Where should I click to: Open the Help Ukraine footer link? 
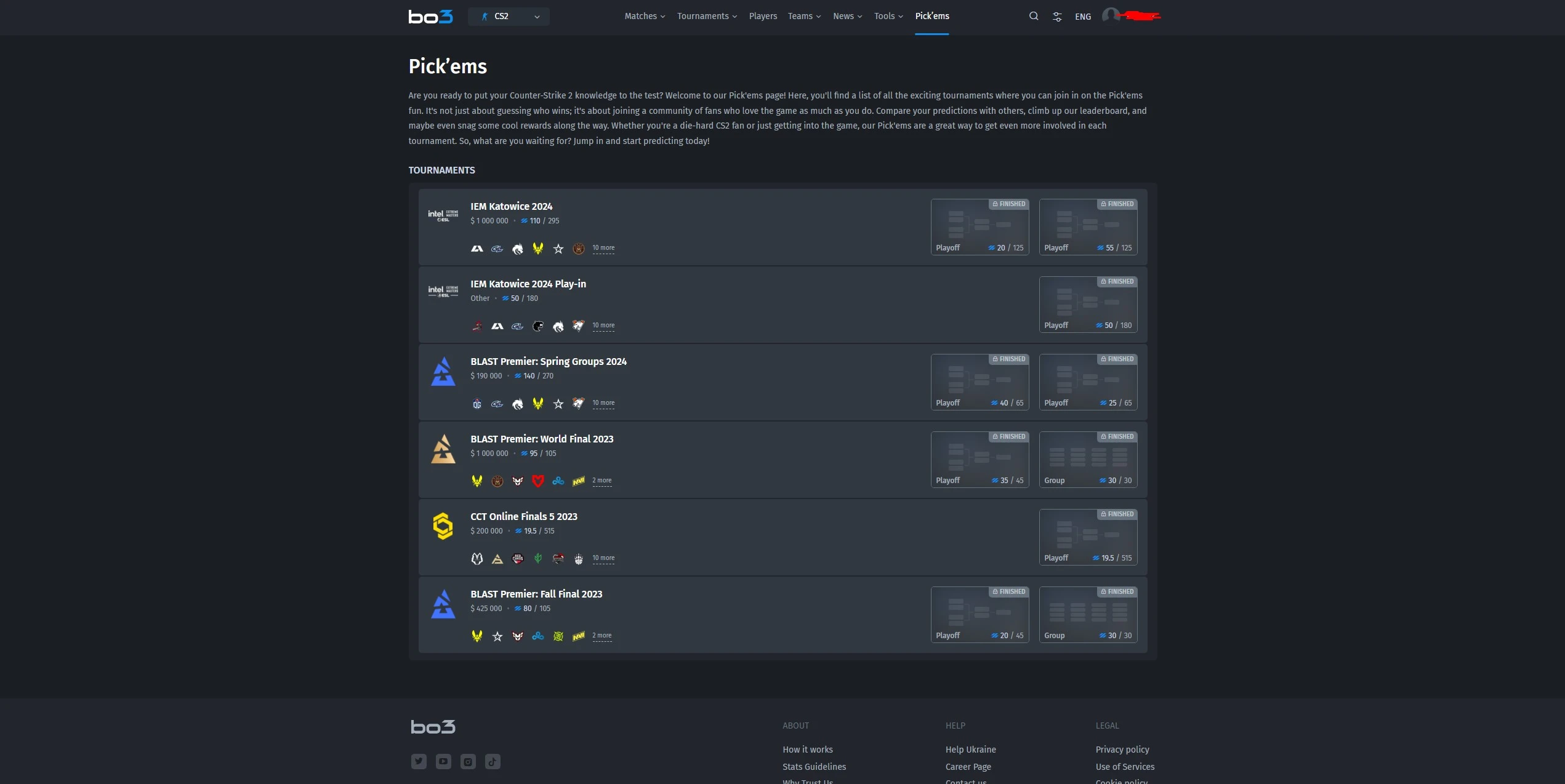point(970,750)
